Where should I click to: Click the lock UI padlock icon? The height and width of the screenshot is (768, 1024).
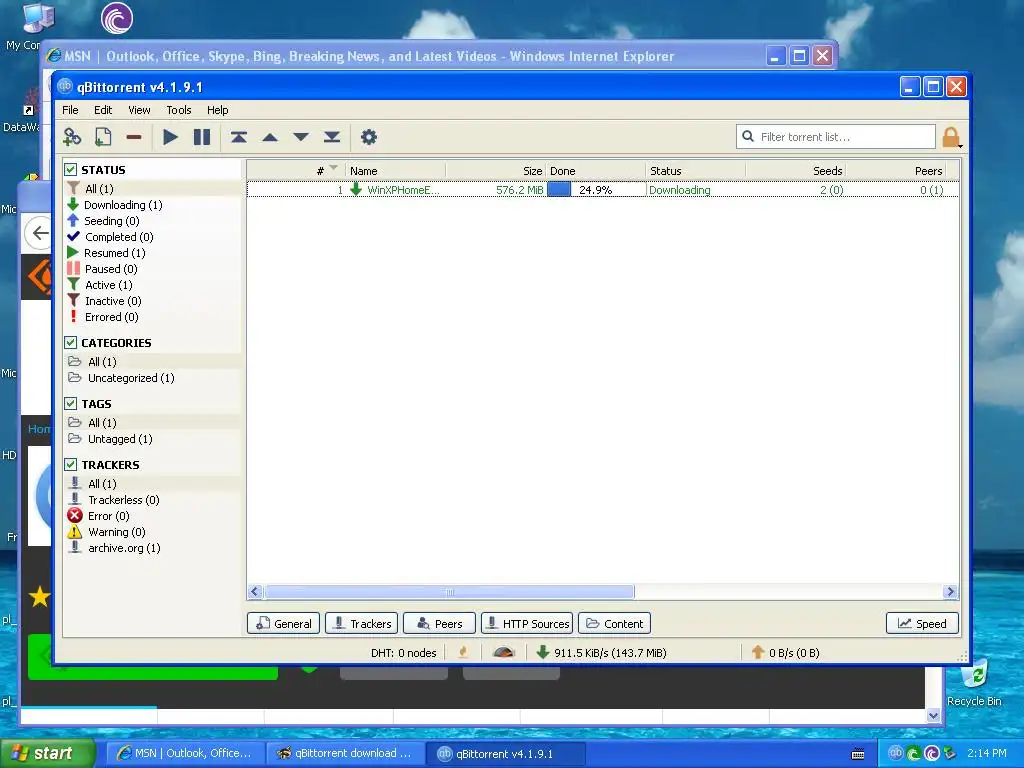pyautogui.click(x=951, y=137)
